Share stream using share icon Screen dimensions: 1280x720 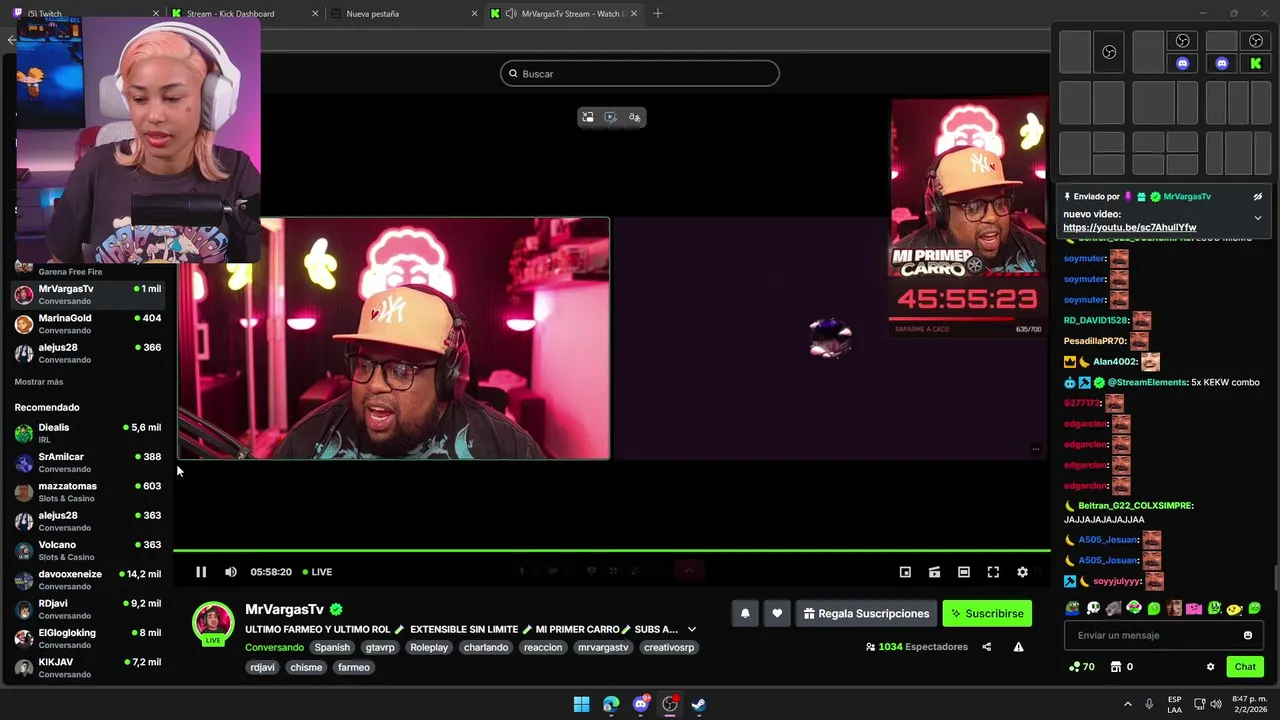pyautogui.click(x=987, y=647)
